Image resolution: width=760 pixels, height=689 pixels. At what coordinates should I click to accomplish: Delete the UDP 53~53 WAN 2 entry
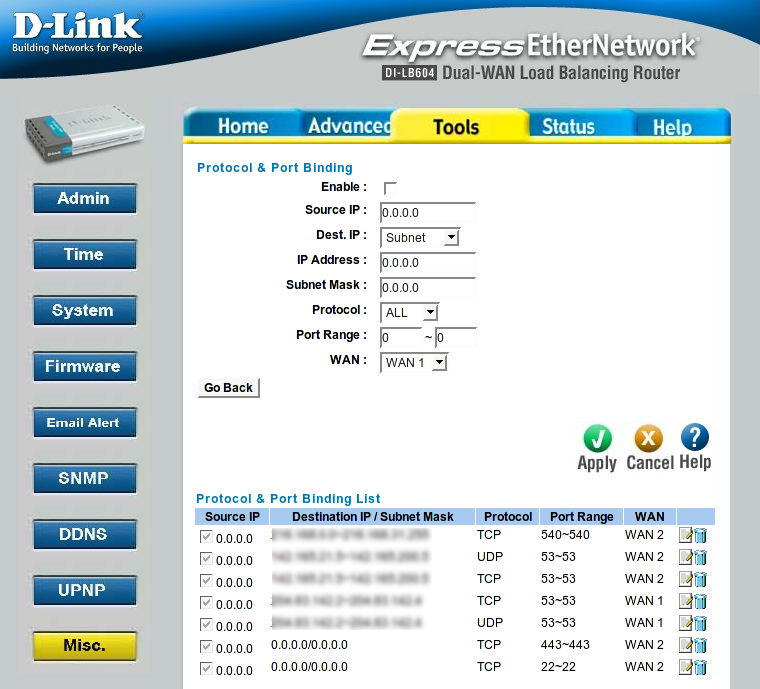click(700, 557)
